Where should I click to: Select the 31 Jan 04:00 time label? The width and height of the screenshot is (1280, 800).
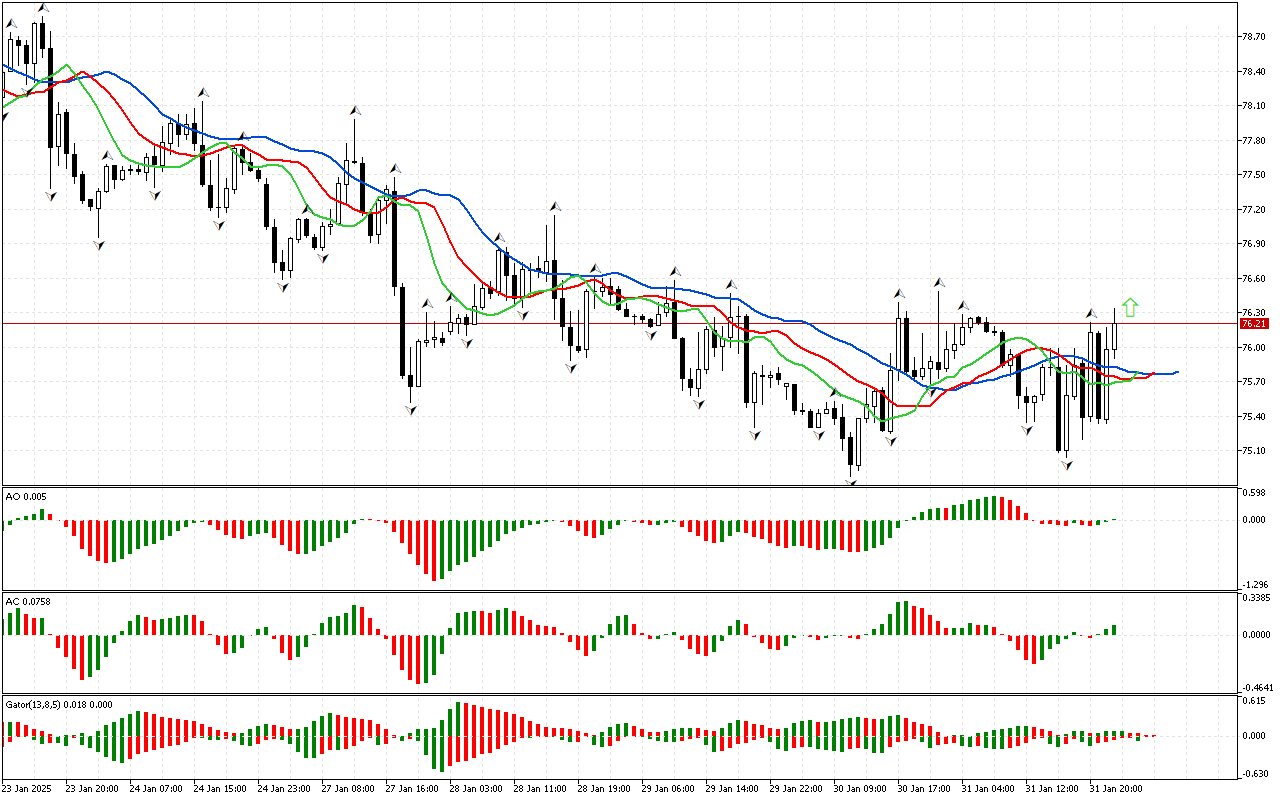[988, 789]
